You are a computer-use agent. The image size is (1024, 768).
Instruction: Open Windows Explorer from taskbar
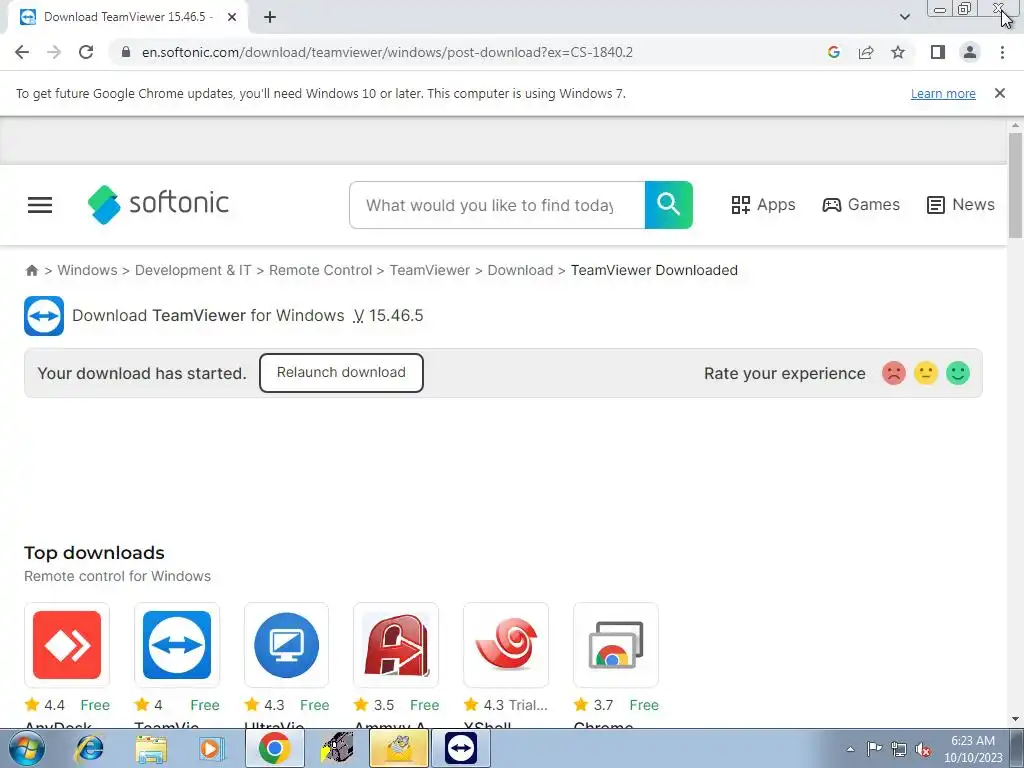151,748
